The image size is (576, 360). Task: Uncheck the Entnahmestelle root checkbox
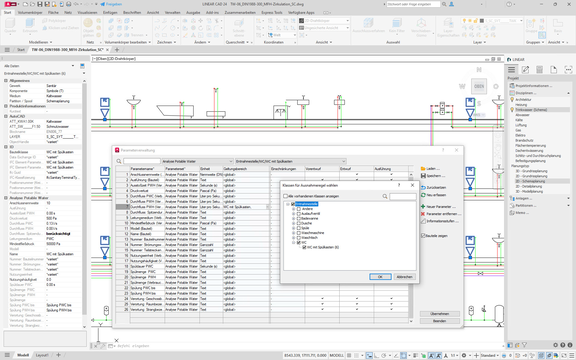293,204
